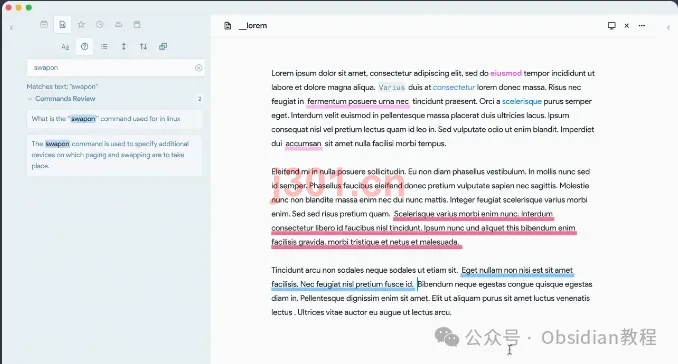This screenshot has width=678, height=364.
Task: Toggle the match case Aa button
Action: pyautogui.click(x=65, y=47)
